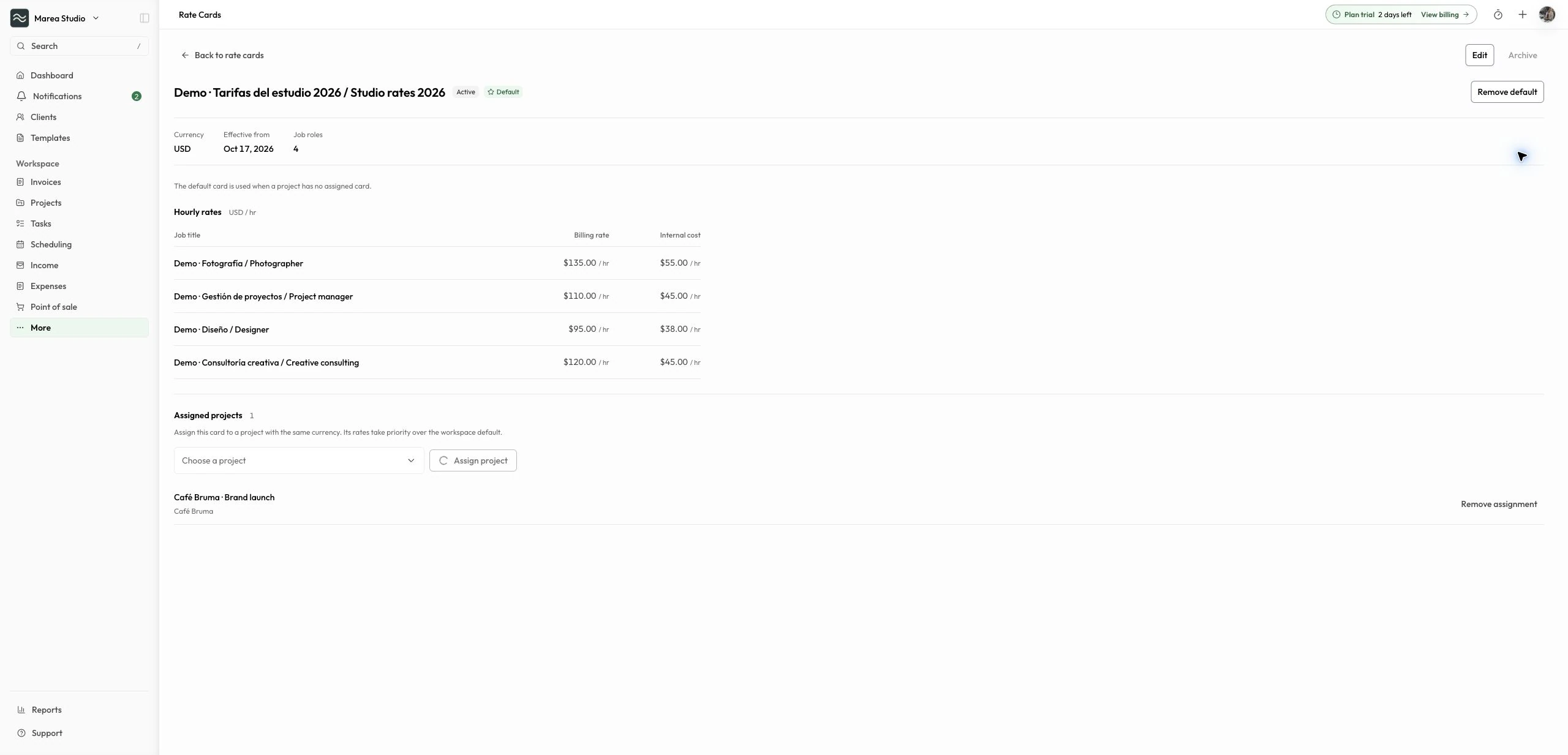
Task: Click the Support help icon
Action: (x=21, y=733)
